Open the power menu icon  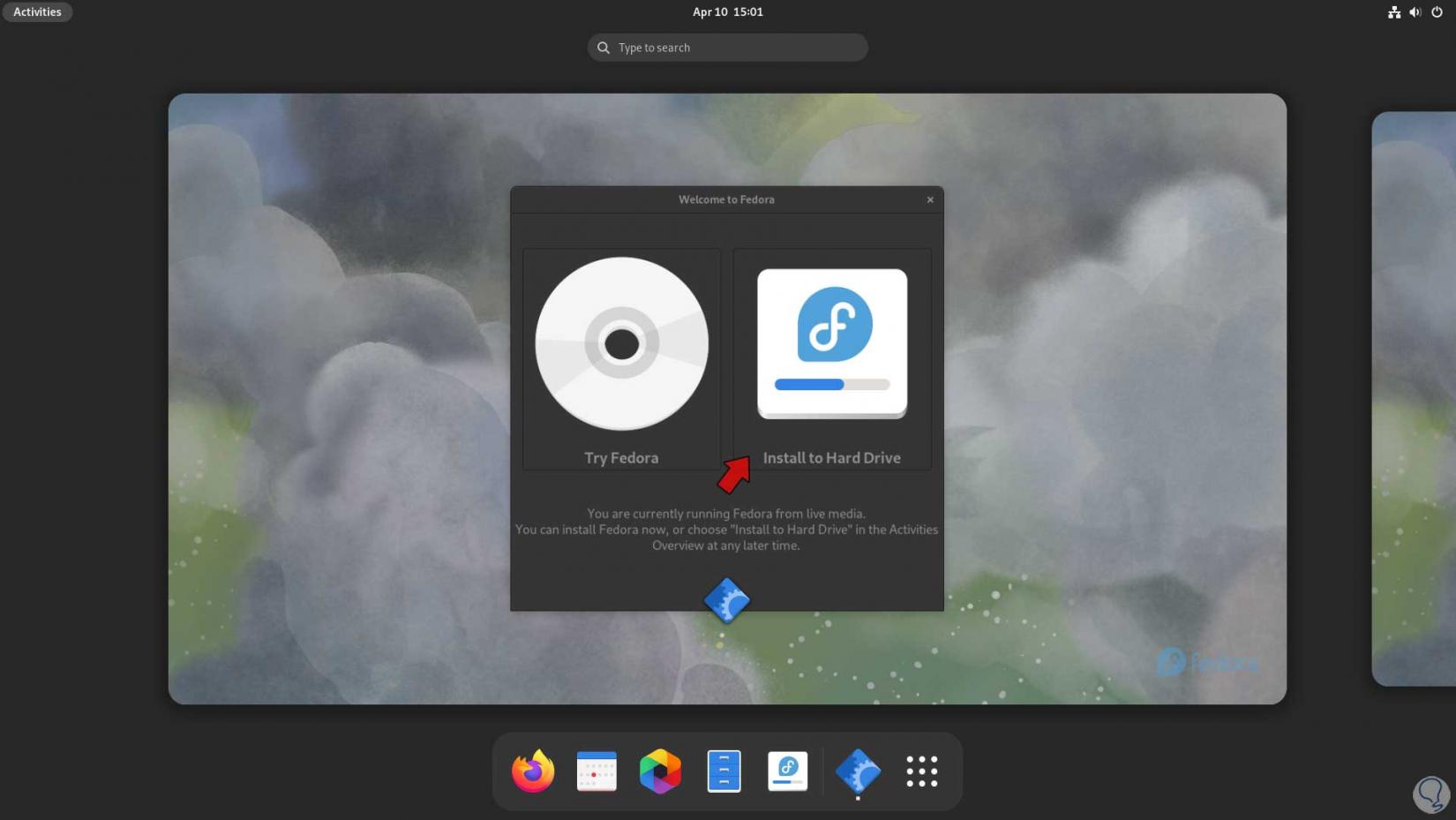[1437, 12]
